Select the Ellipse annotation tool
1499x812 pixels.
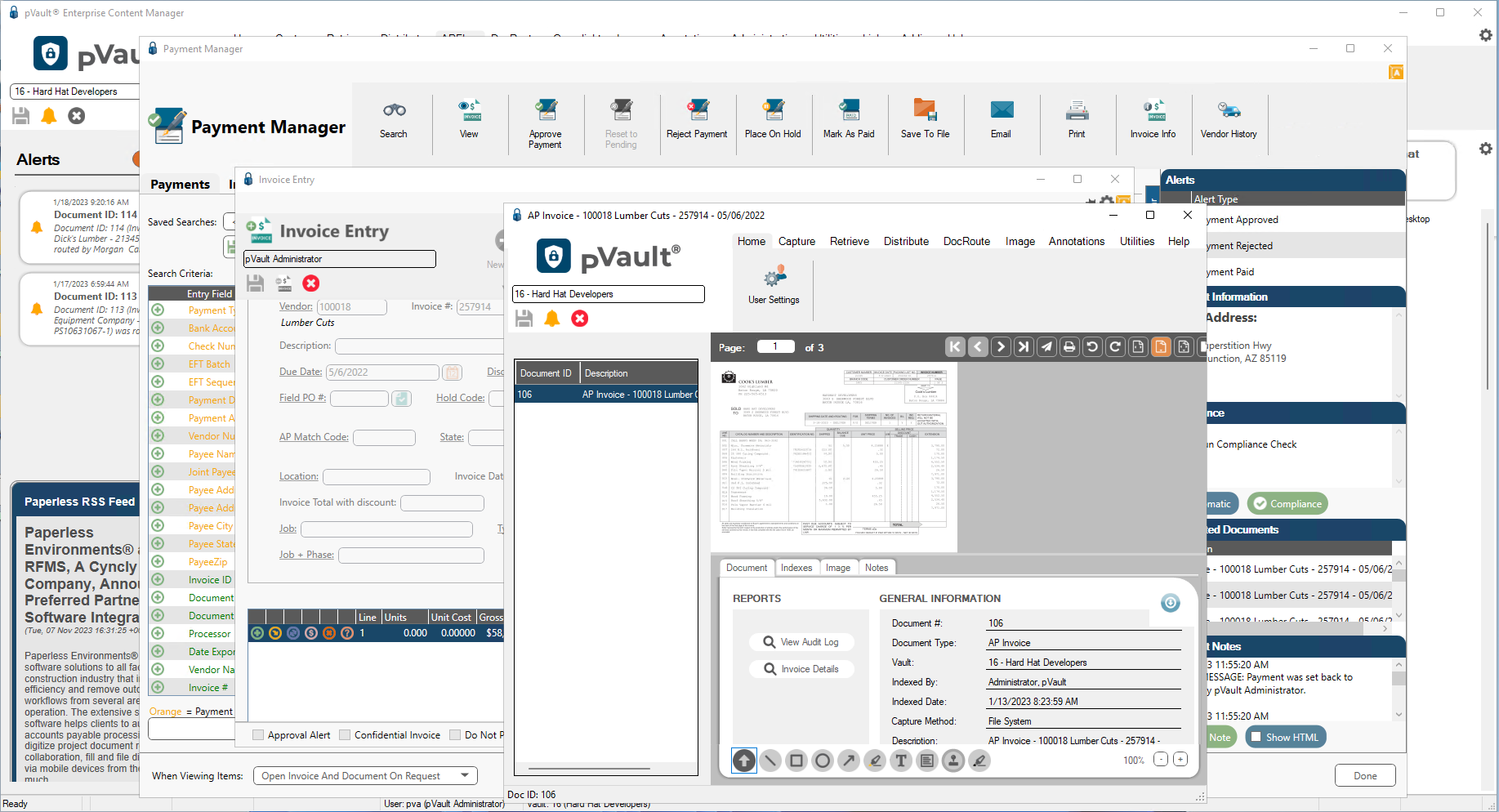(x=823, y=761)
